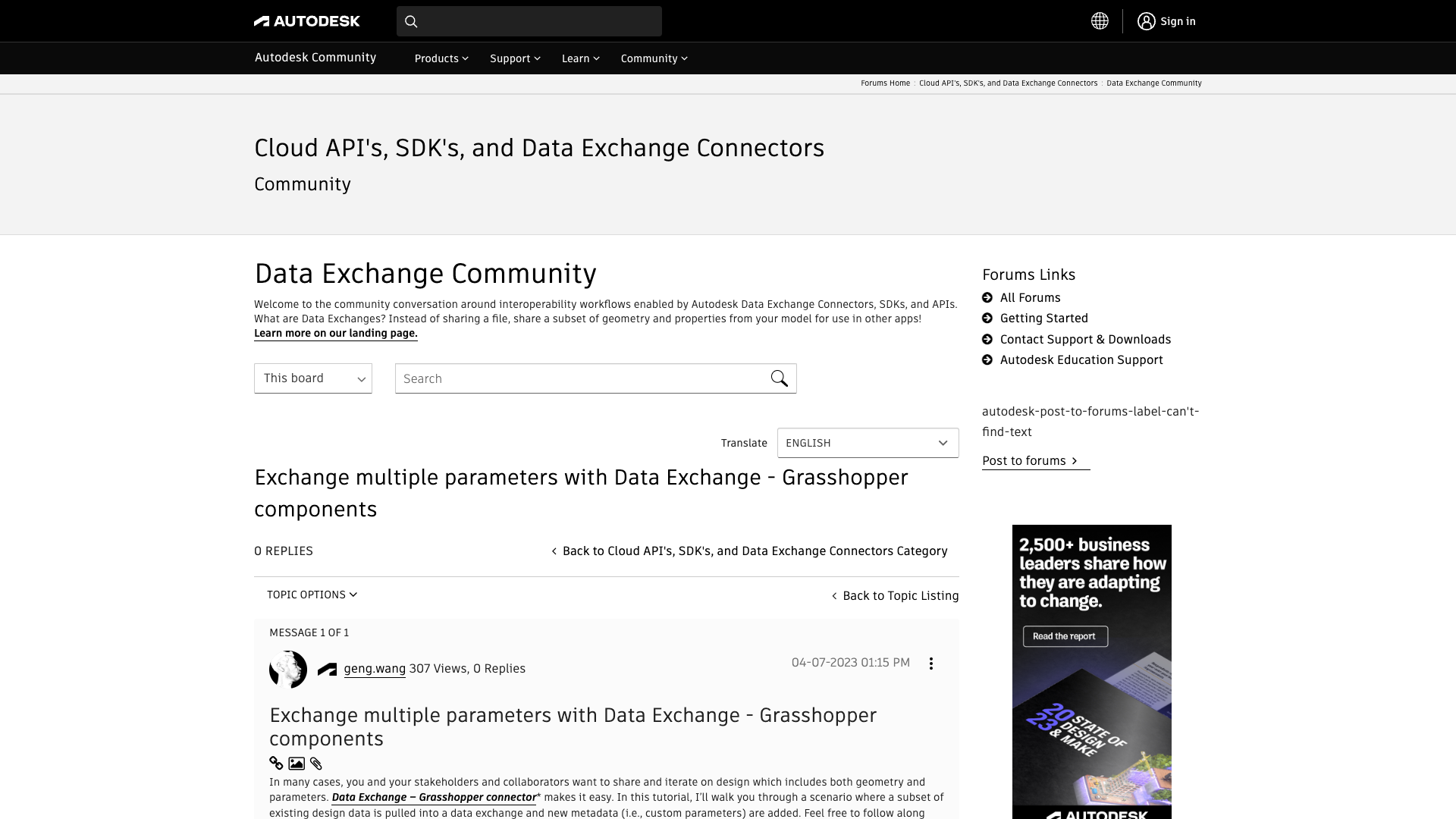This screenshot has width=1456, height=819.
Task: Click MESSAGE 1 OF 1 label
Action: (x=309, y=632)
